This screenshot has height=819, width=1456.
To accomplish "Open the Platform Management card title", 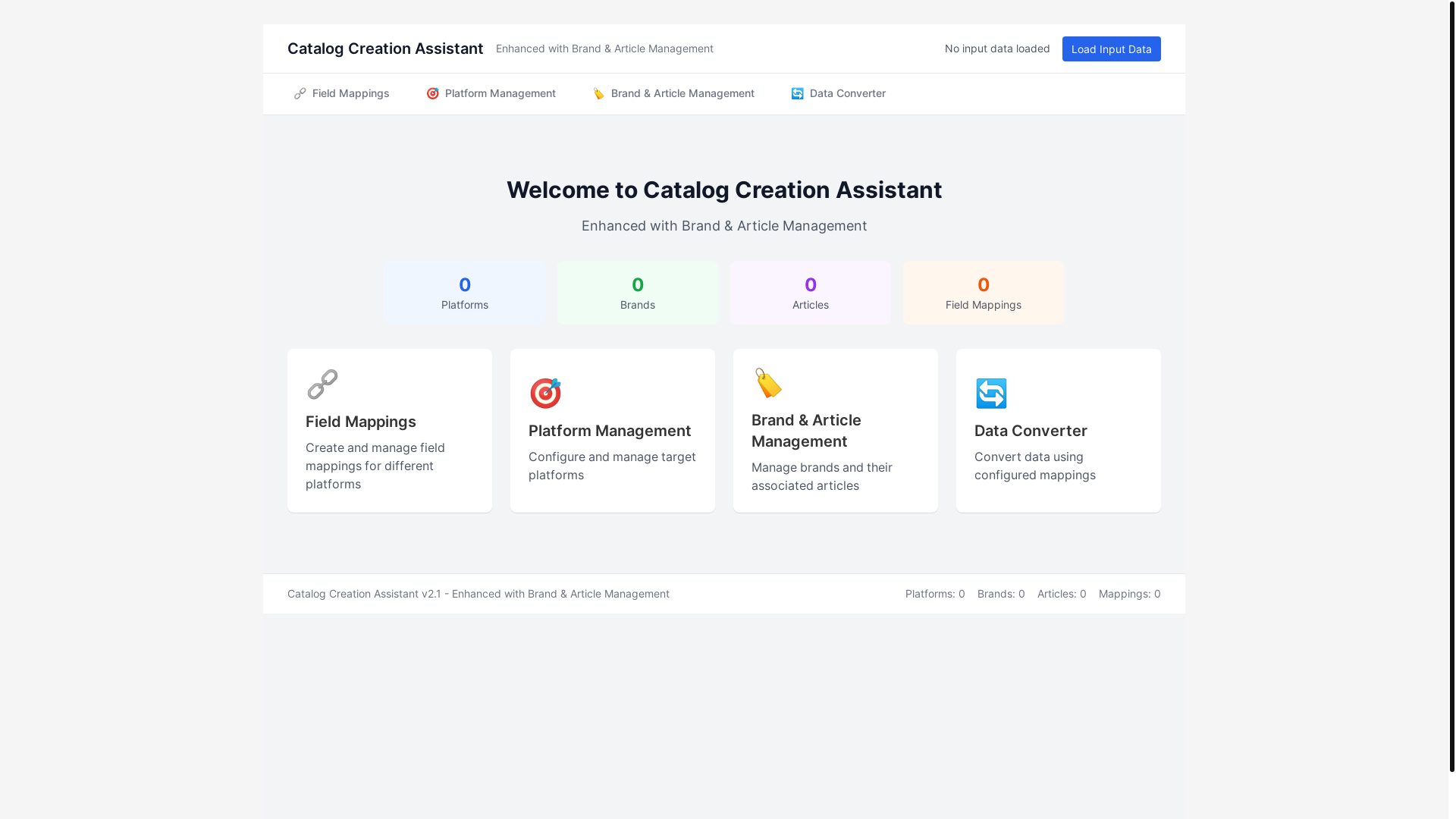I will click(610, 431).
